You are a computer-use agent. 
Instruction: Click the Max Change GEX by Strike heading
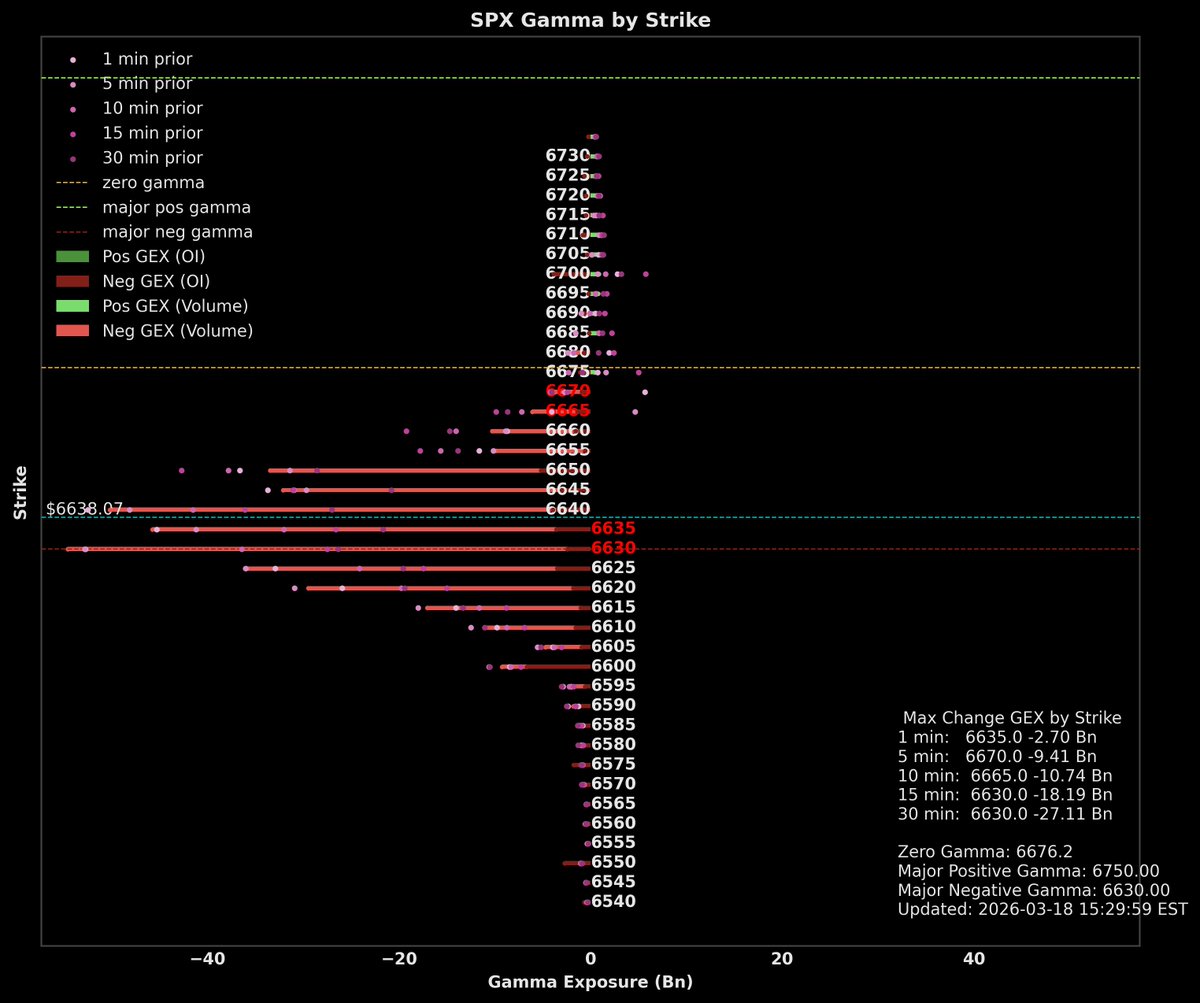pyautogui.click(x=1012, y=718)
